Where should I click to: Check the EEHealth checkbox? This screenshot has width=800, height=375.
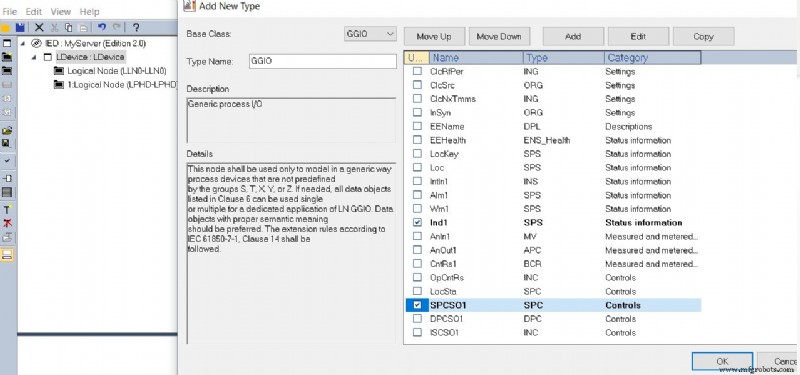pos(417,140)
